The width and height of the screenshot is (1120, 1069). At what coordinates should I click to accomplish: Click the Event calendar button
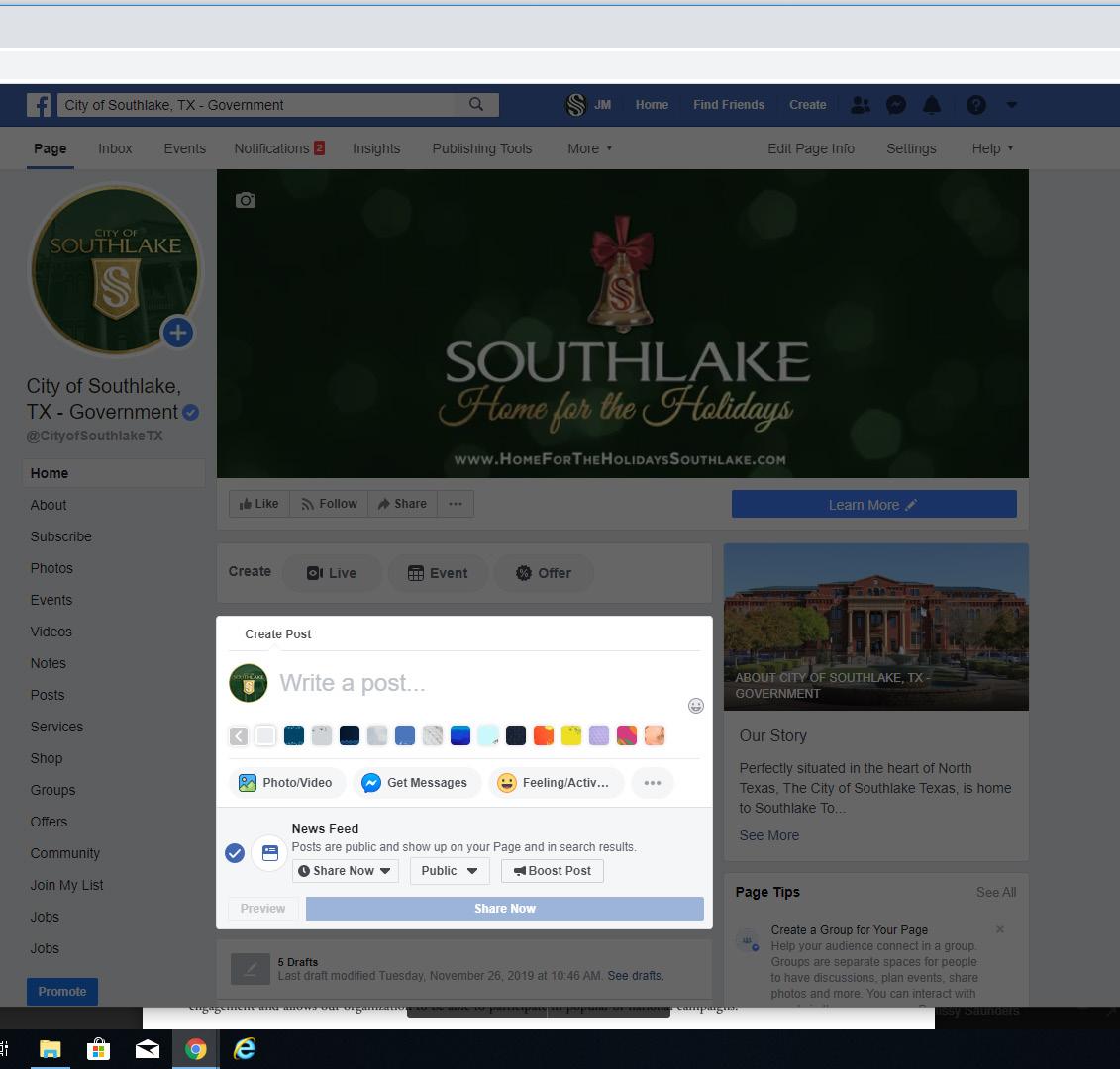(438, 573)
